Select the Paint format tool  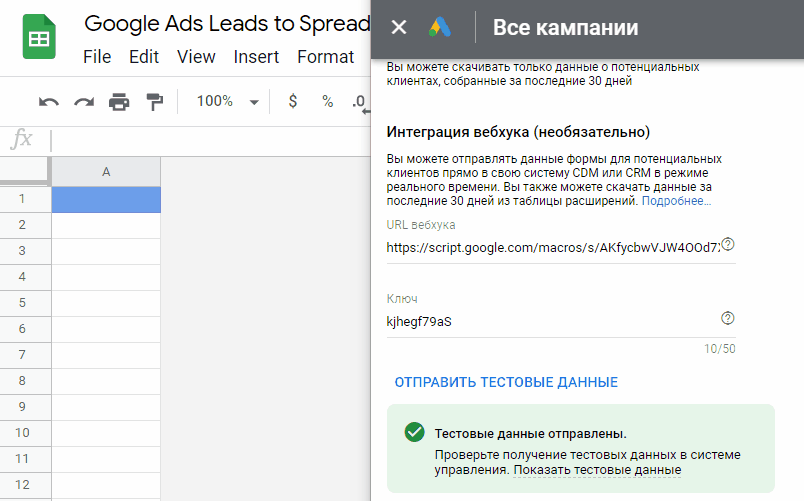coord(154,102)
